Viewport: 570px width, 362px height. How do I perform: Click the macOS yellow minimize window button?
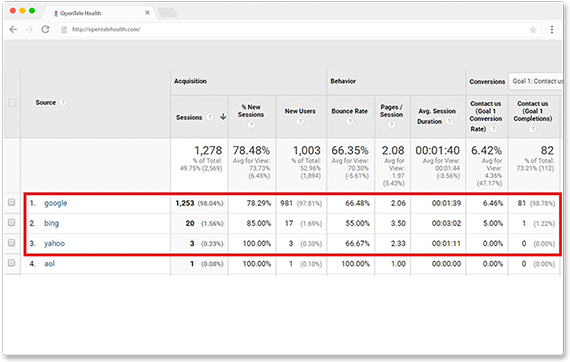pyautogui.click(x=22, y=11)
